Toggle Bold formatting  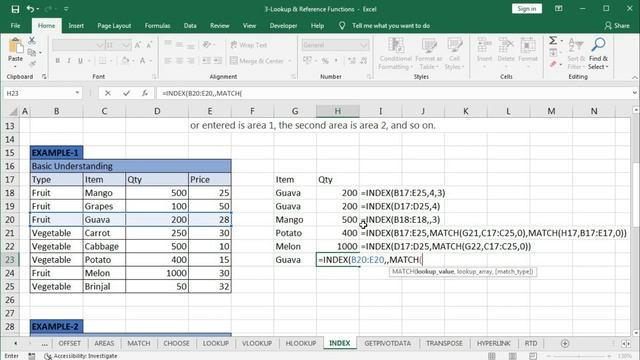click(58, 61)
